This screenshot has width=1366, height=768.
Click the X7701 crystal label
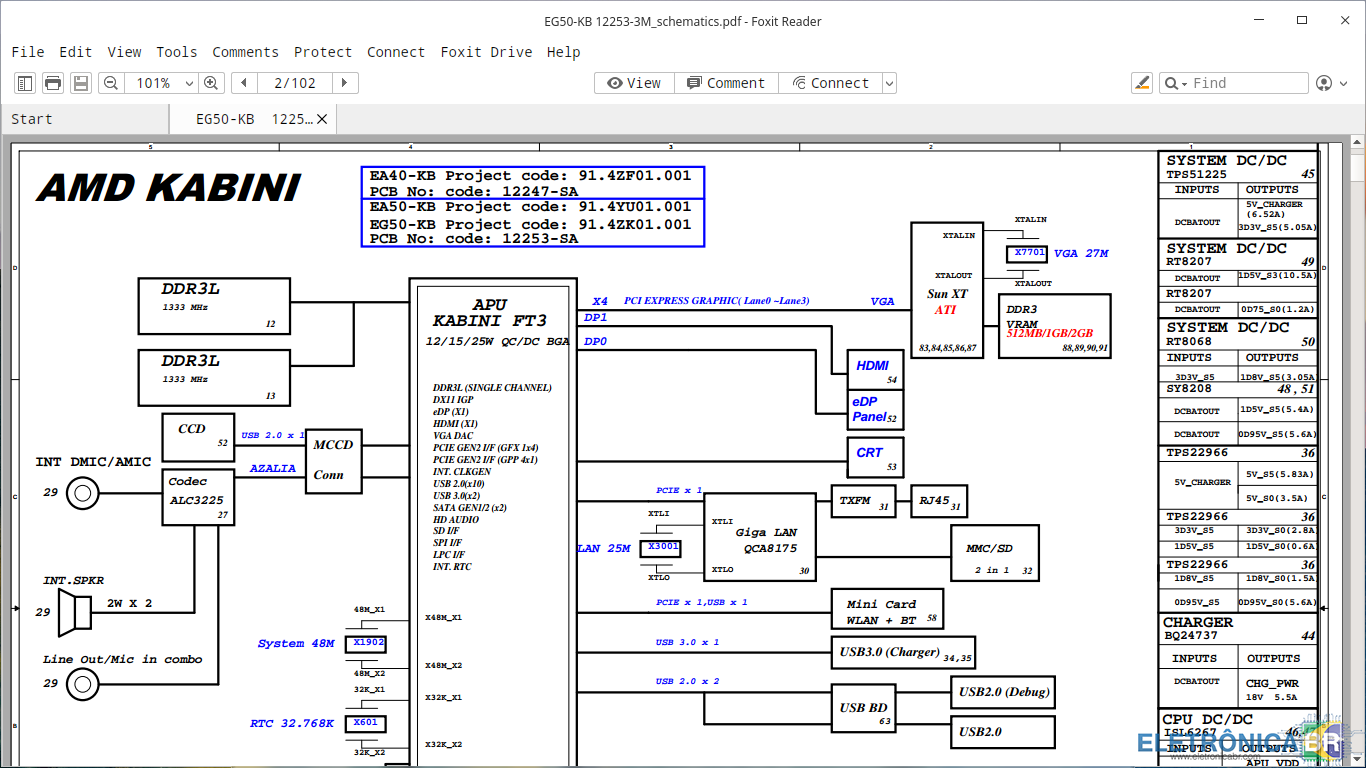click(1028, 253)
